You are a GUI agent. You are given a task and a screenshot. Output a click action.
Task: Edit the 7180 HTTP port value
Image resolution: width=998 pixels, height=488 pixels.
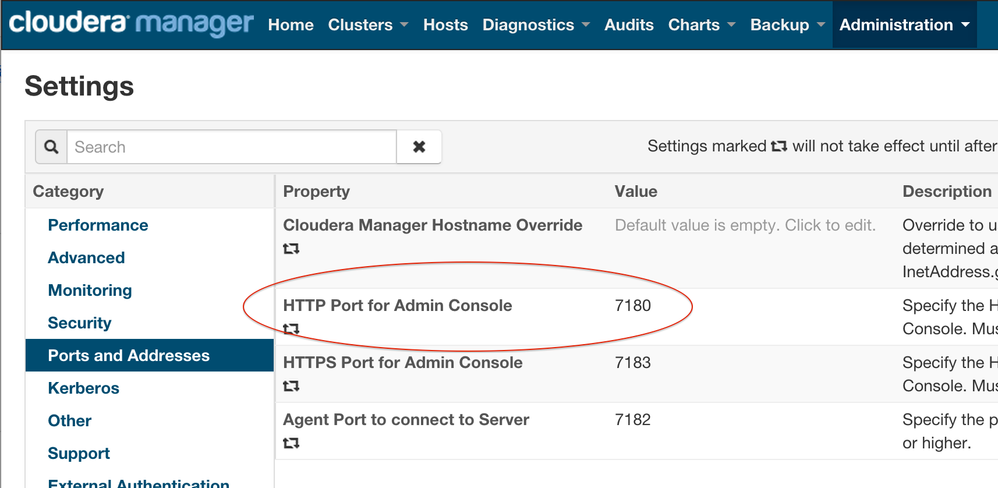633,305
